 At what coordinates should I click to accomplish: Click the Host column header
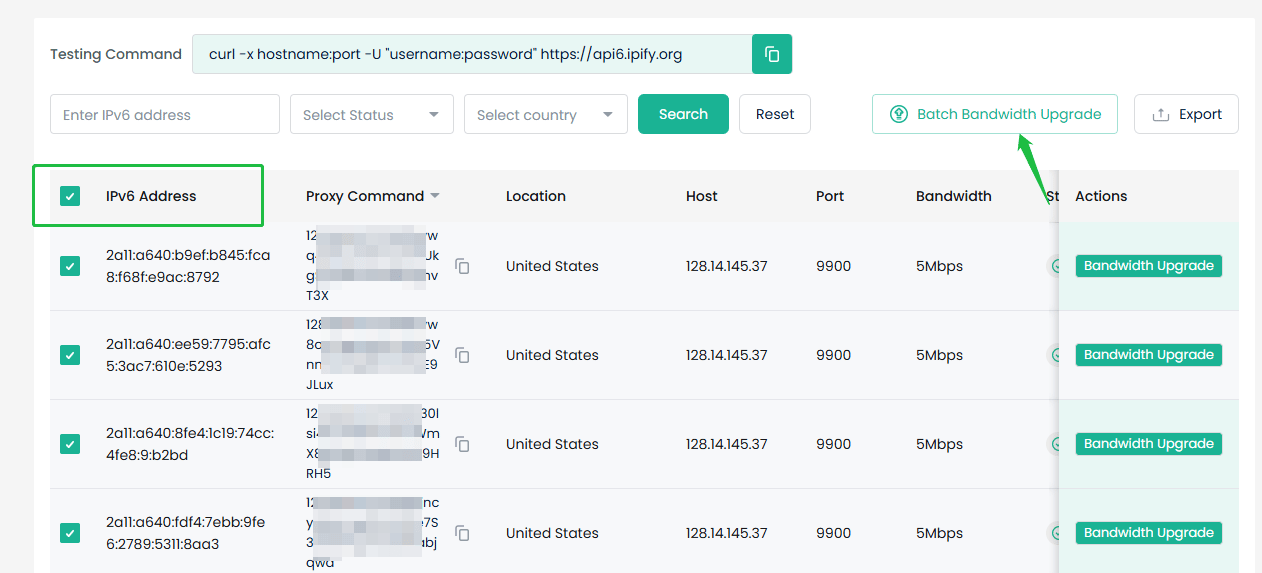[x=702, y=196]
